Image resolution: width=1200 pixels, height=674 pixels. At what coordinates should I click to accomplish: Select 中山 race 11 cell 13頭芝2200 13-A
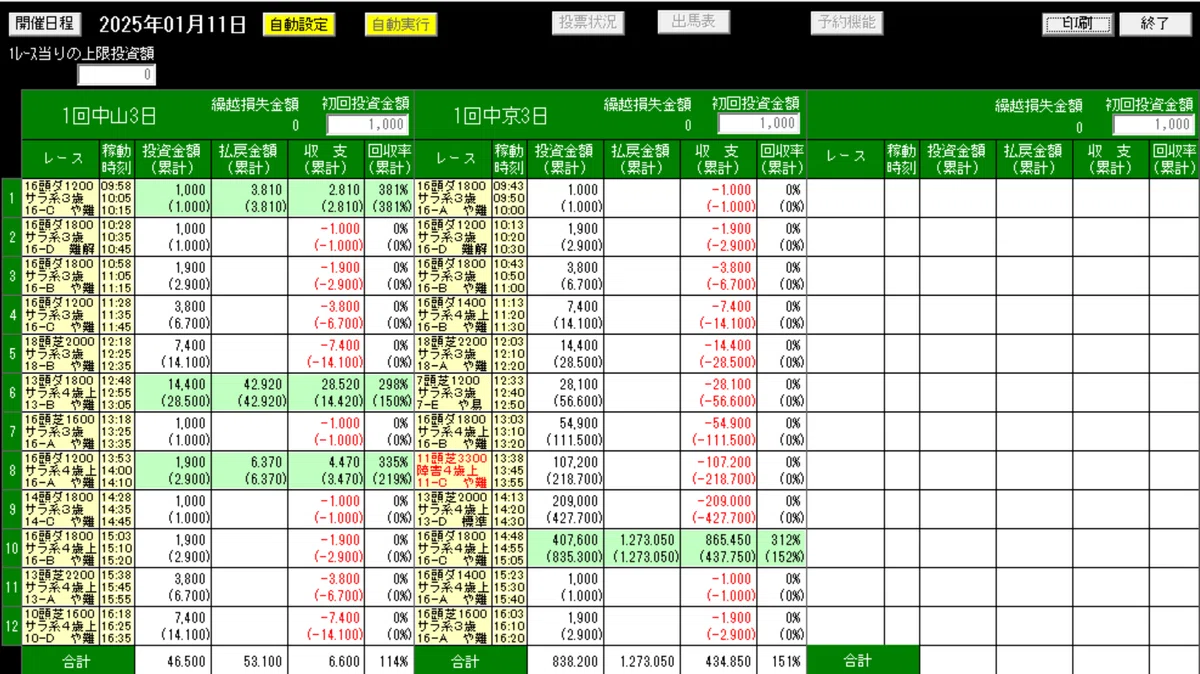point(60,587)
